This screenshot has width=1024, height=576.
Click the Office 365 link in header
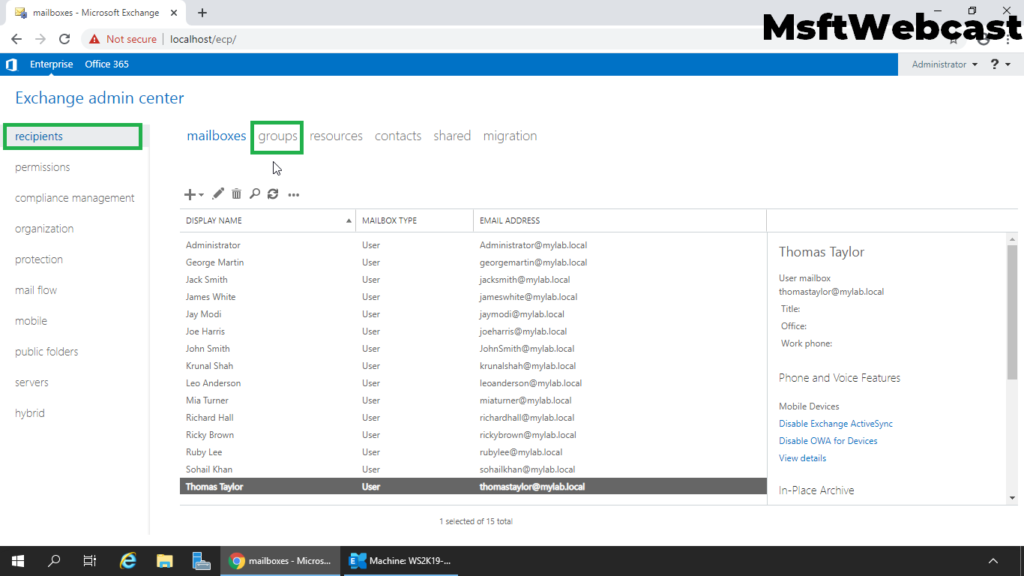106,64
